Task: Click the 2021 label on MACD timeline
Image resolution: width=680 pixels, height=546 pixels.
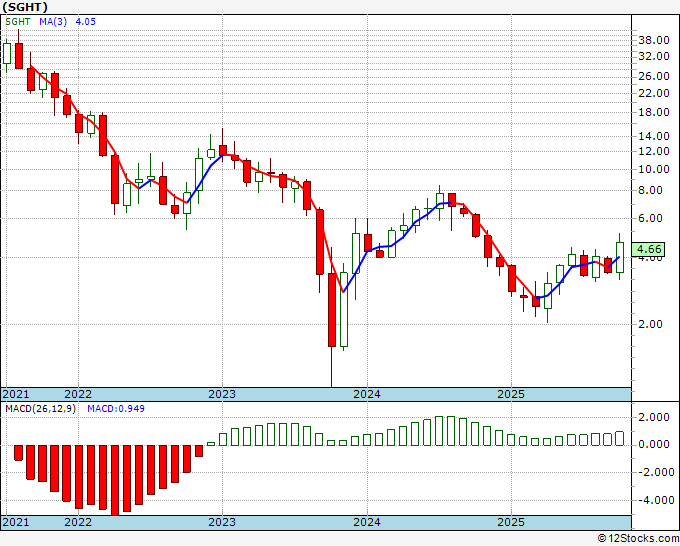Action: coord(16,522)
